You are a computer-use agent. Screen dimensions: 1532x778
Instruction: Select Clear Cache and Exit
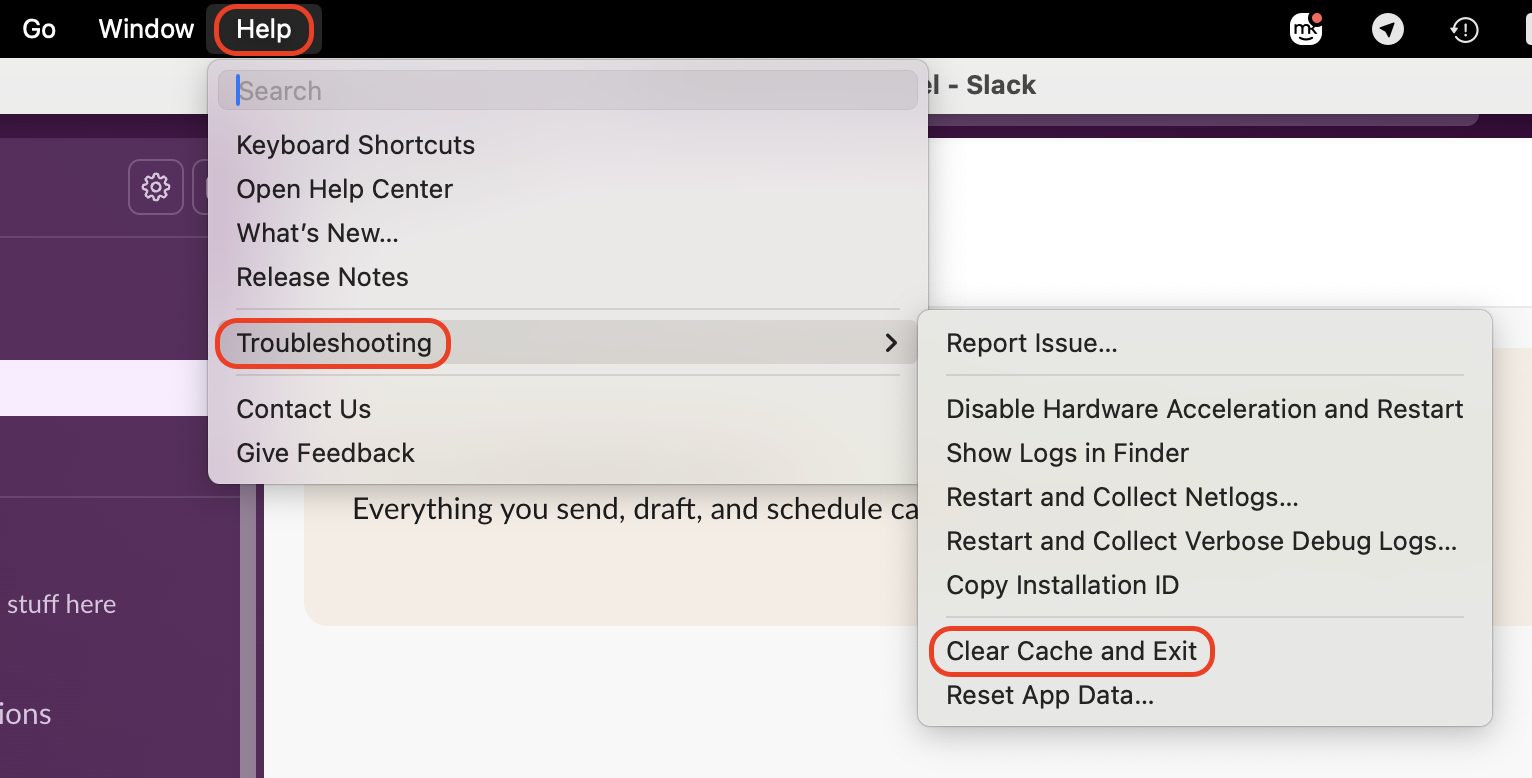tap(1071, 651)
